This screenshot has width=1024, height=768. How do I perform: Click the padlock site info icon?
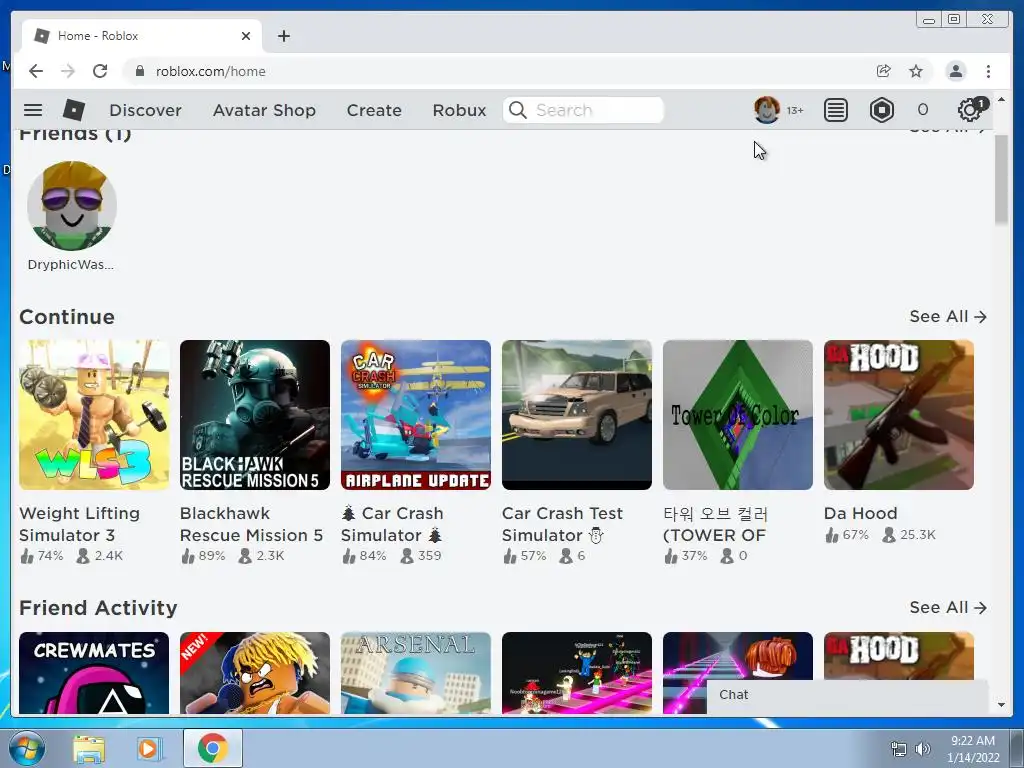tap(139, 71)
